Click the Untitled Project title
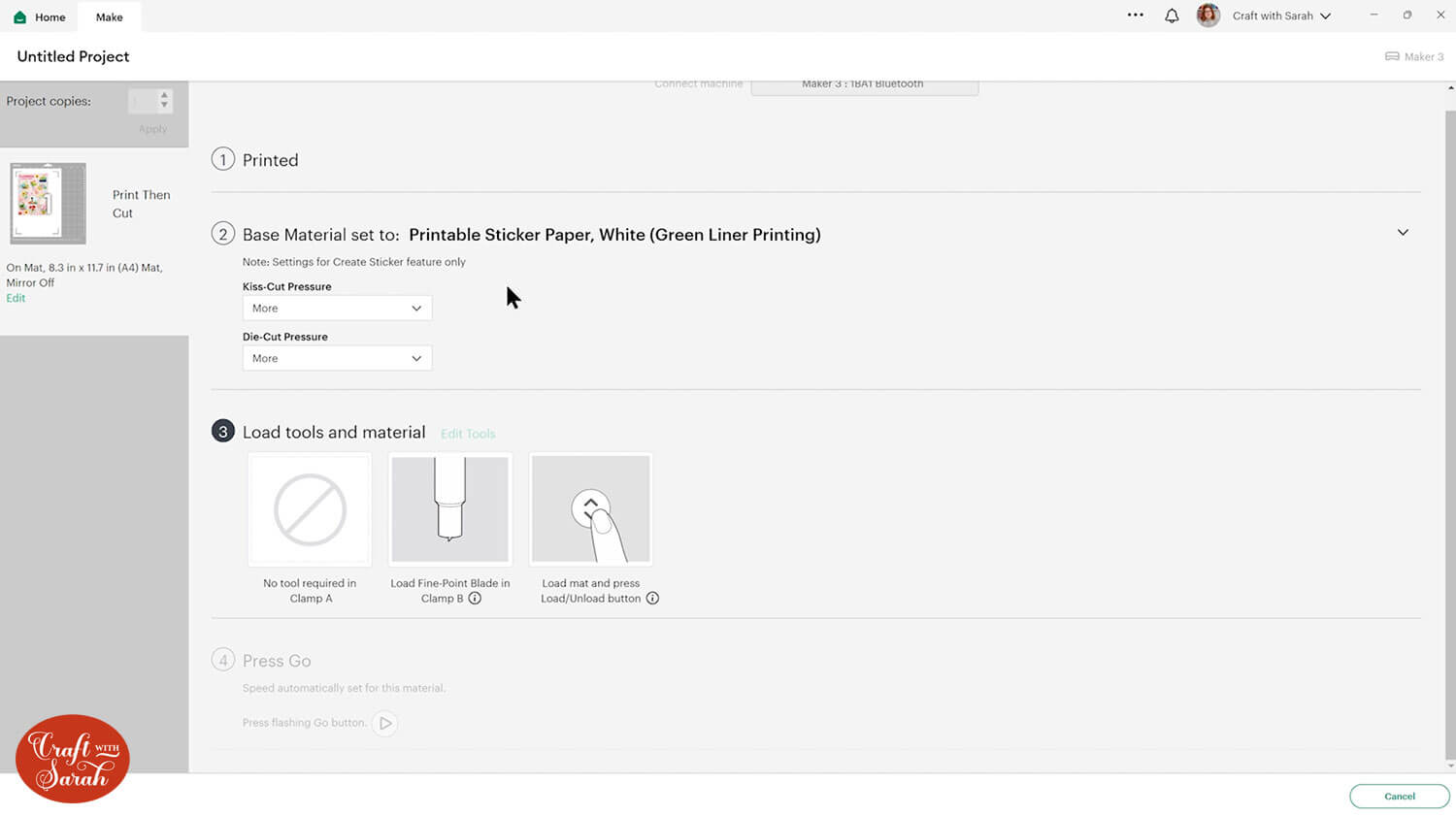 pos(73,56)
